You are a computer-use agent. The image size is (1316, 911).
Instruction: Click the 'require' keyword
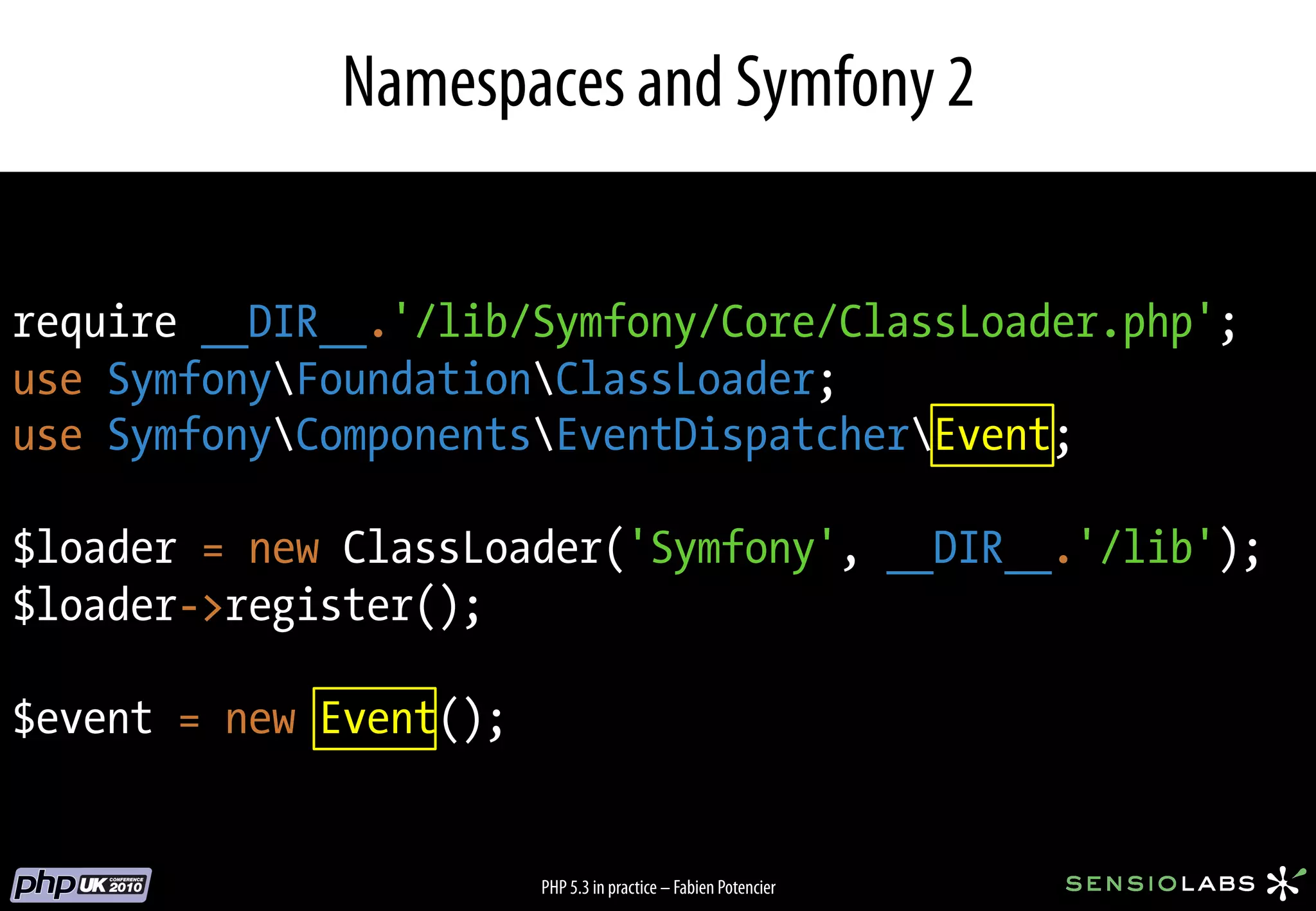point(94,323)
